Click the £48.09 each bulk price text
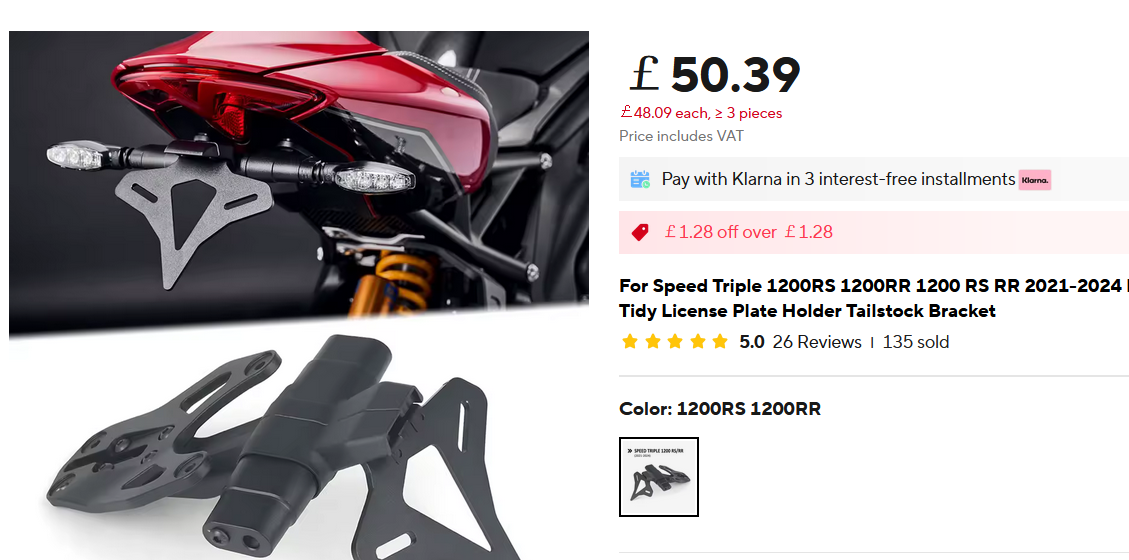 point(701,113)
